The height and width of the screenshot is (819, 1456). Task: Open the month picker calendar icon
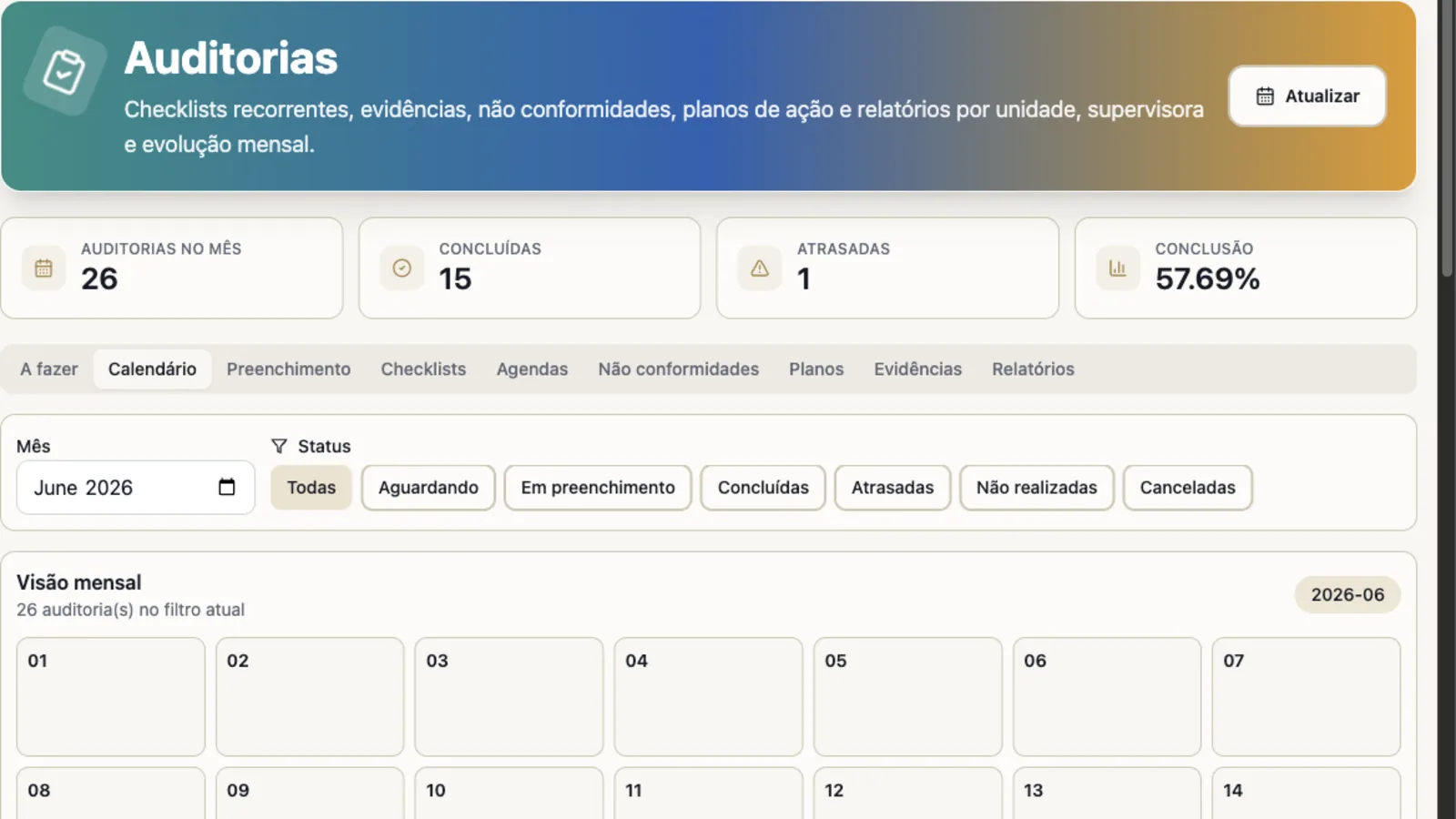tap(227, 487)
